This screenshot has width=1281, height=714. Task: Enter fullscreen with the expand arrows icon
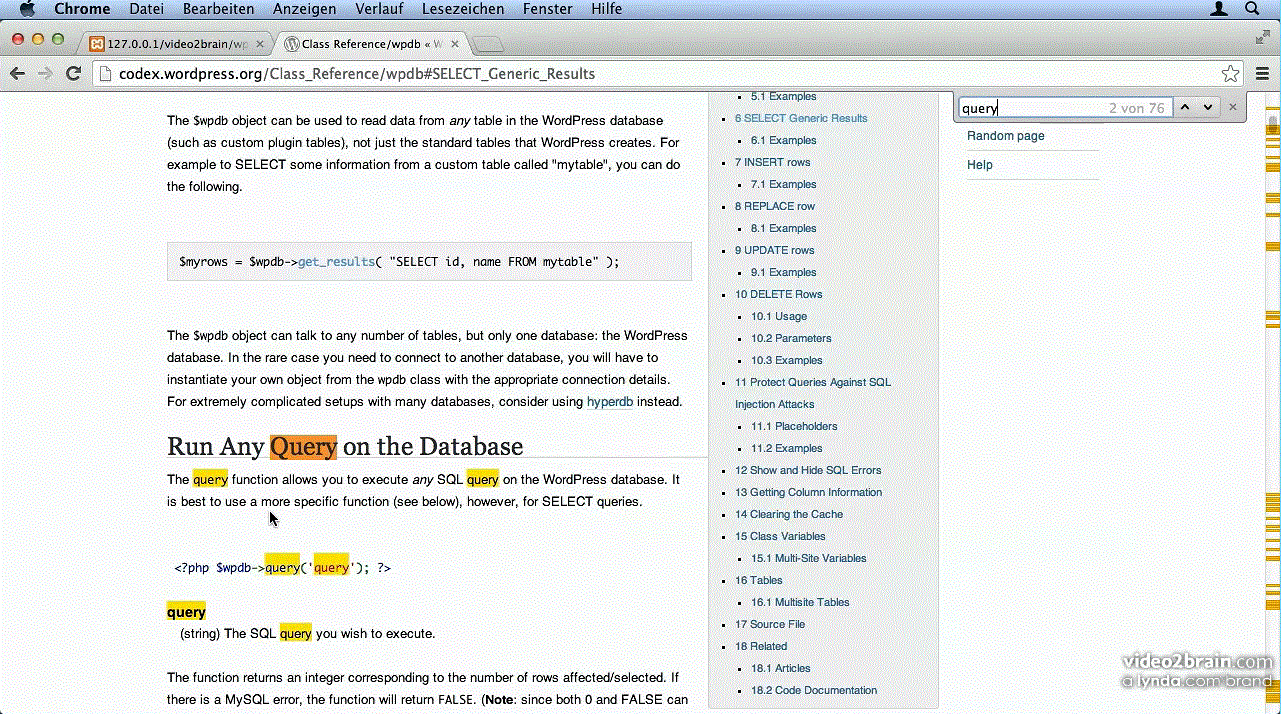1263,37
